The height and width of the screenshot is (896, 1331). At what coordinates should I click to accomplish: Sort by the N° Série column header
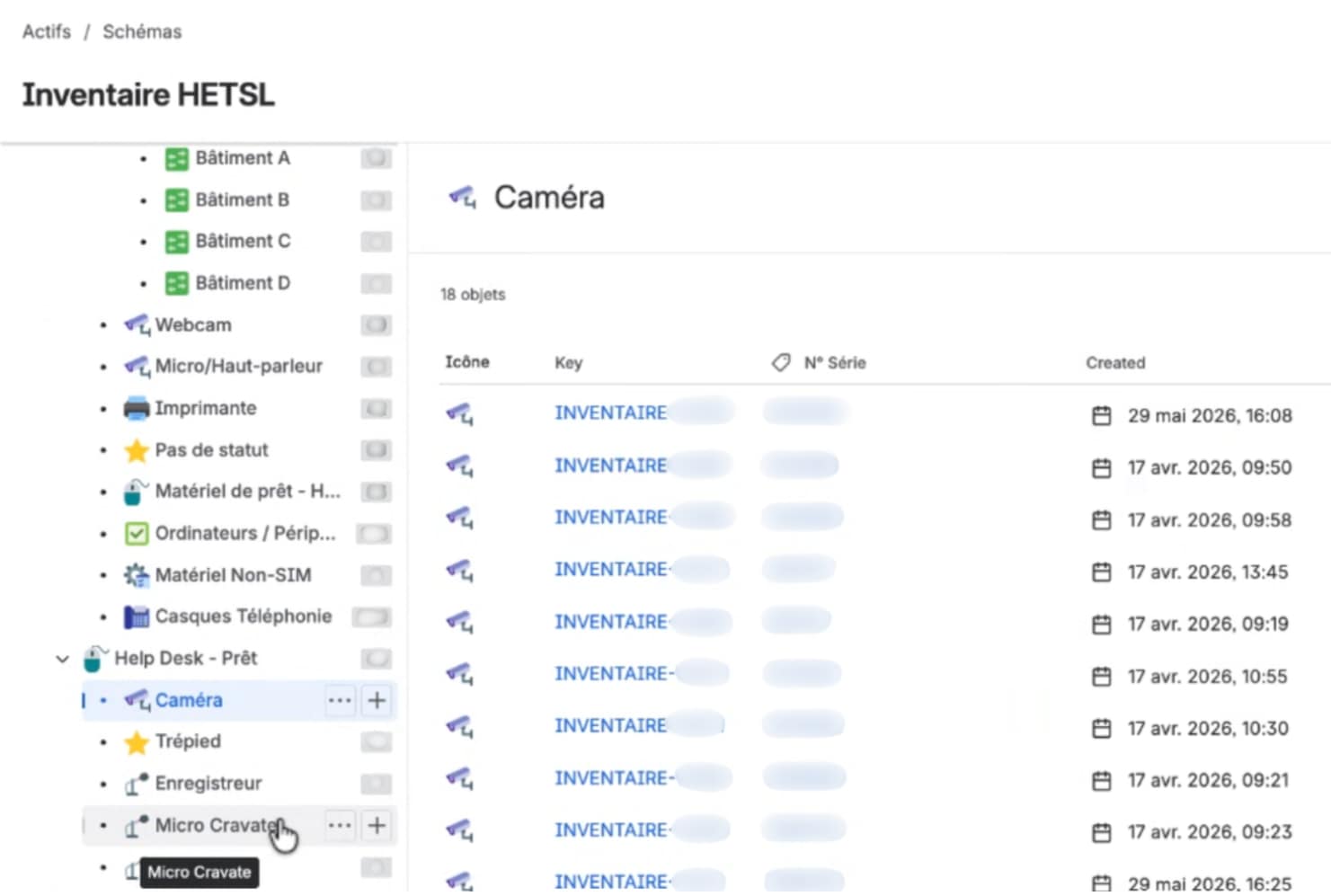tap(835, 363)
